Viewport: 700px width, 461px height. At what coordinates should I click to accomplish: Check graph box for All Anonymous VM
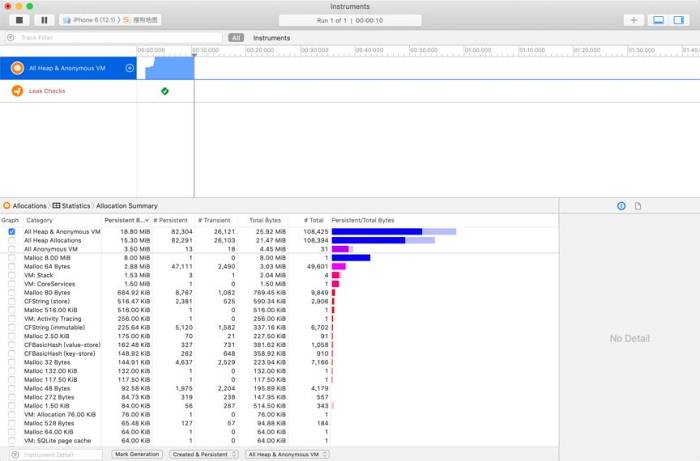[12, 249]
